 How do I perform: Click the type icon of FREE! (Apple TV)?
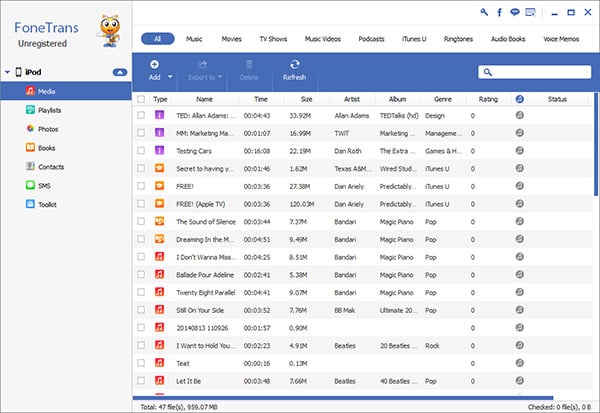click(x=160, y=204)
